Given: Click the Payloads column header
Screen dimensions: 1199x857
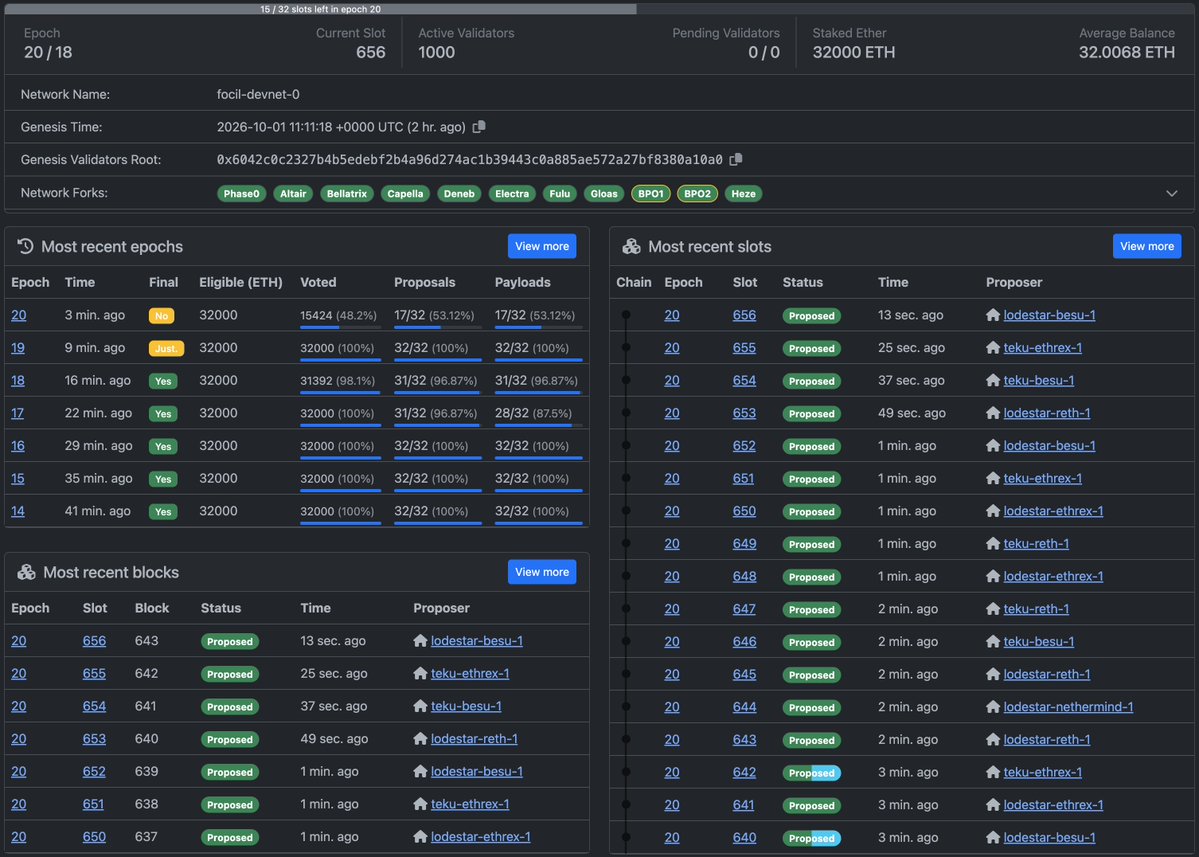Looking at the screenshot, I should 522,282.
